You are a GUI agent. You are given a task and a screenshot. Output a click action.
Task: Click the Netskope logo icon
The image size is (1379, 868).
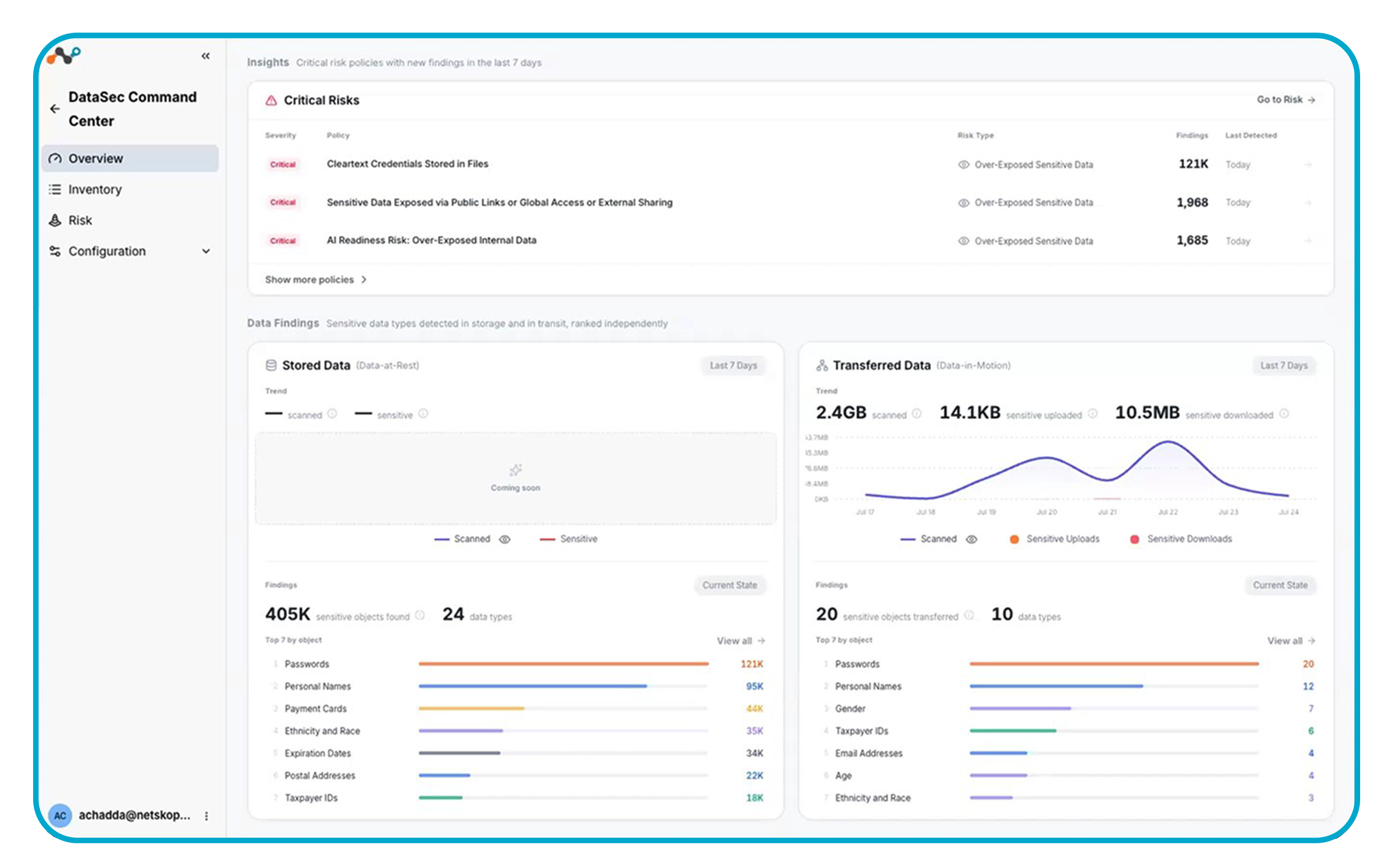63,56
